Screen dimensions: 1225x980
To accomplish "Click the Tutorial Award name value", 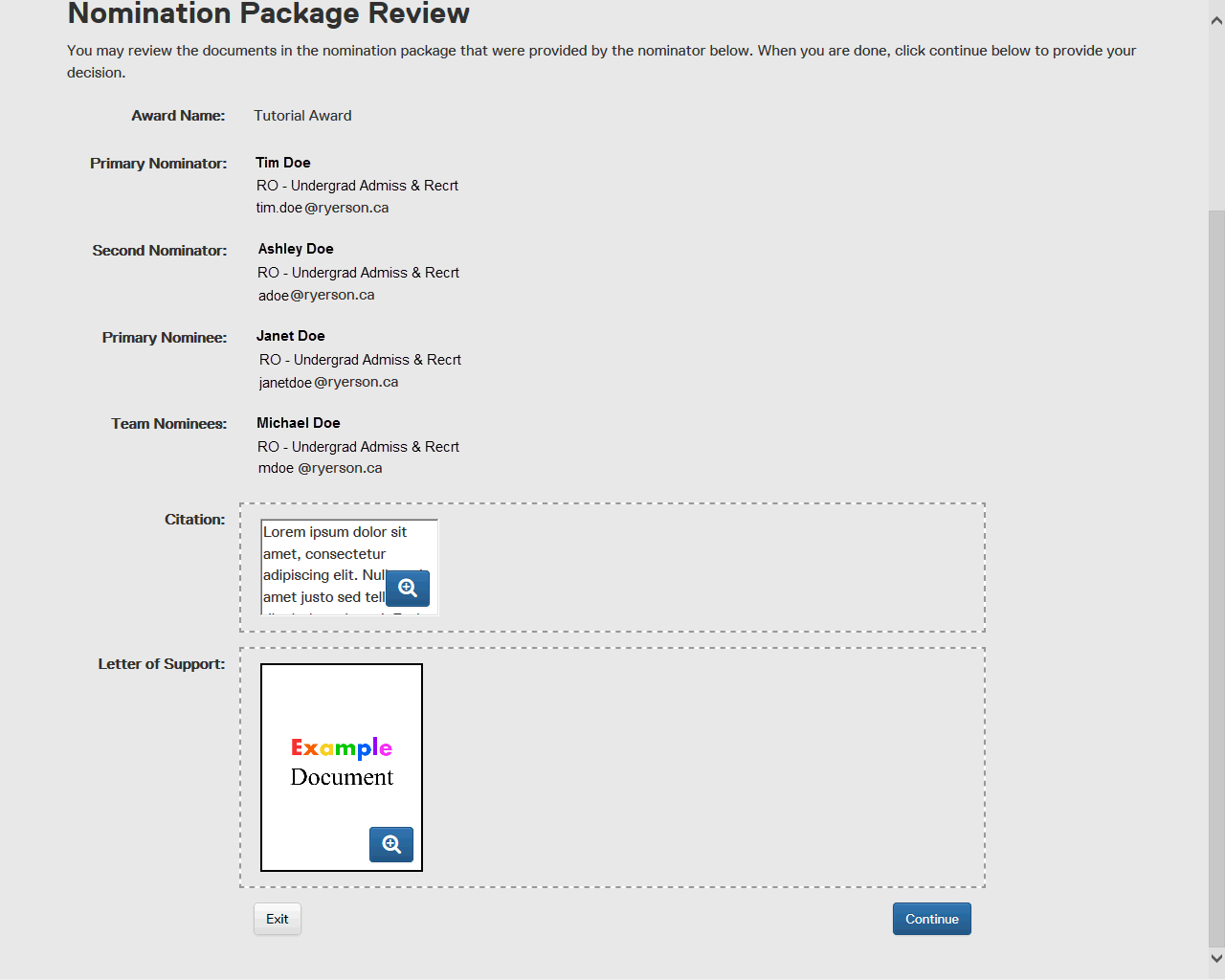I will [302, 116].
